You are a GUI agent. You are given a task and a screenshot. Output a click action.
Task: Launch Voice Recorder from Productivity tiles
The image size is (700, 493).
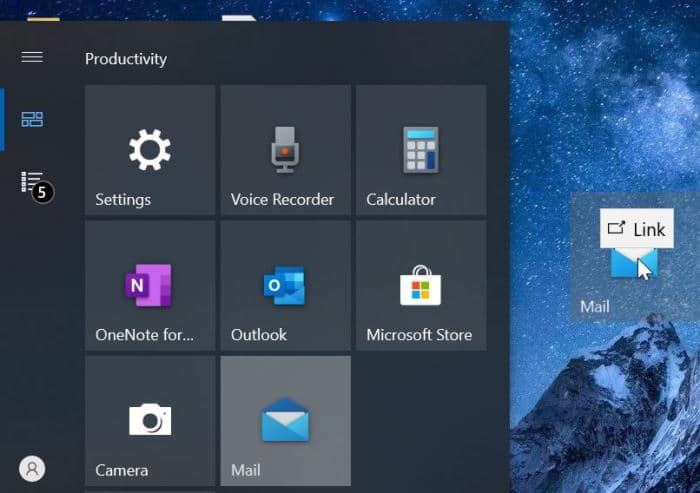(286, 150)
